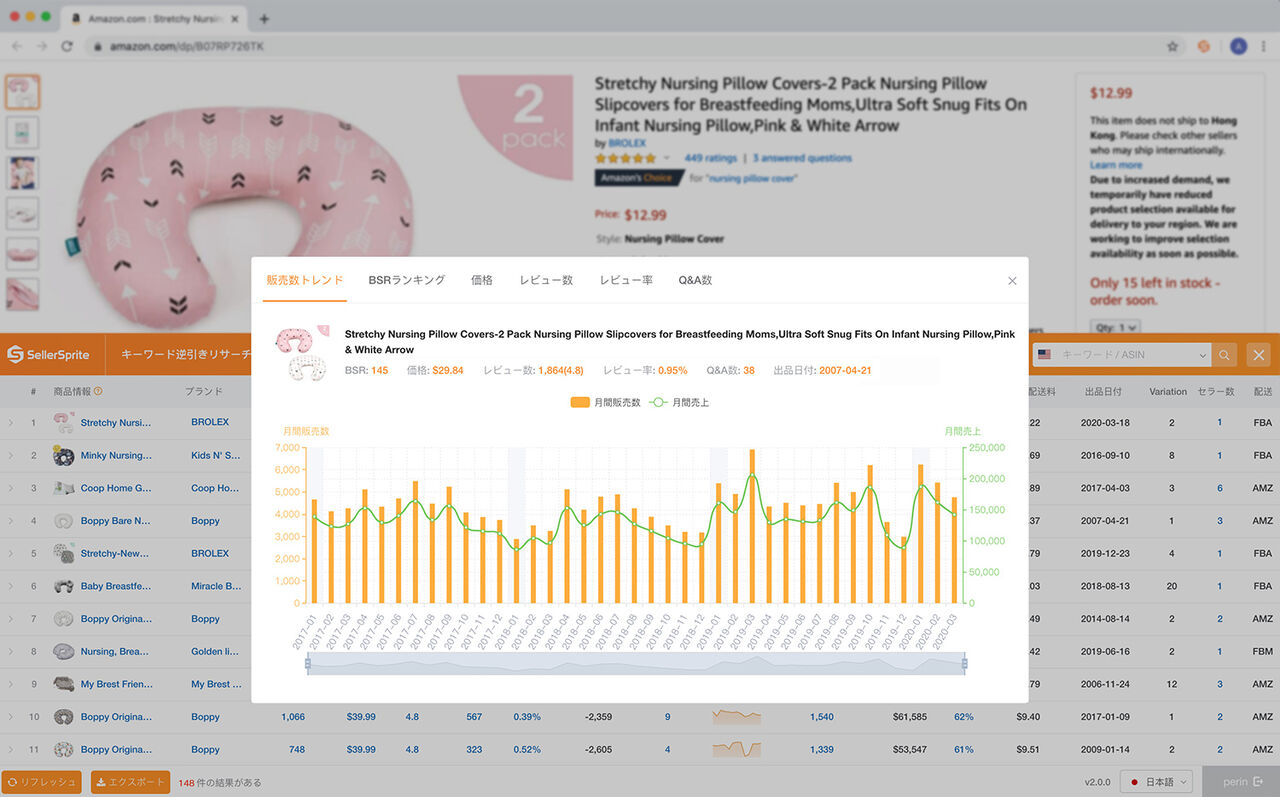The height and width of the screenshot is (797, 1280).
Task: Open the 3 answered questions link
Action: click(x=802, y=158)
